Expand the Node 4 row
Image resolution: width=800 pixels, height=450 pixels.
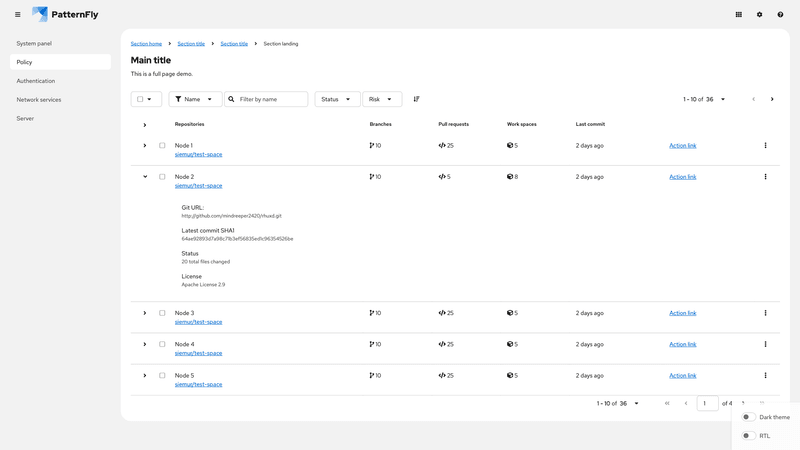tap(145, 344)
